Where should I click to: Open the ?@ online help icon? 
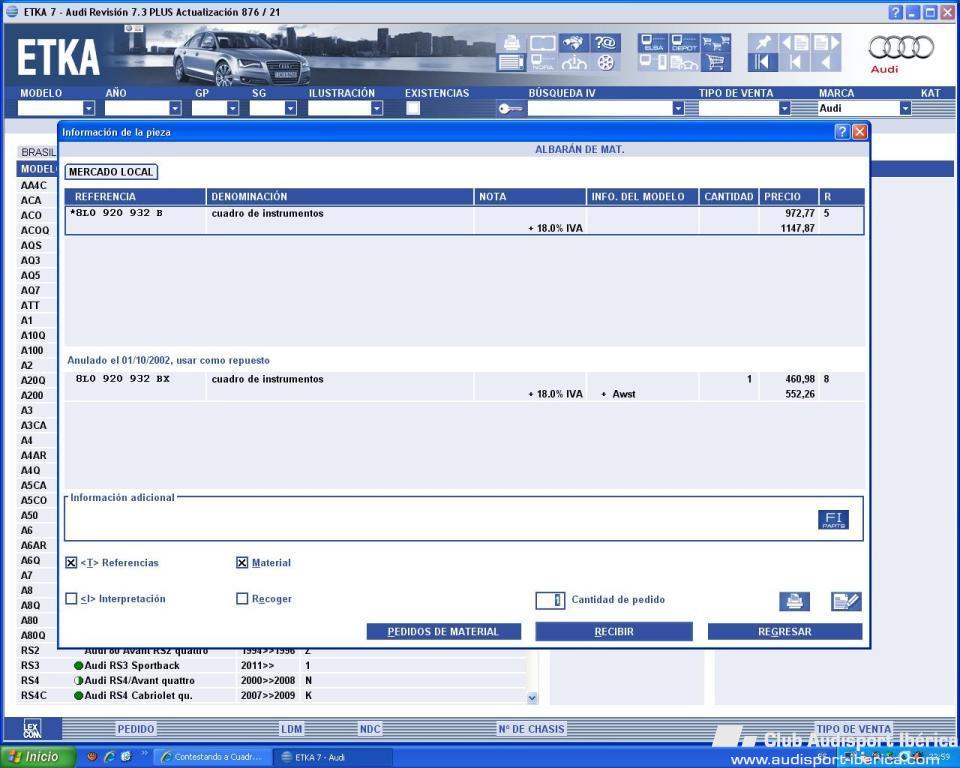[605, 43]
